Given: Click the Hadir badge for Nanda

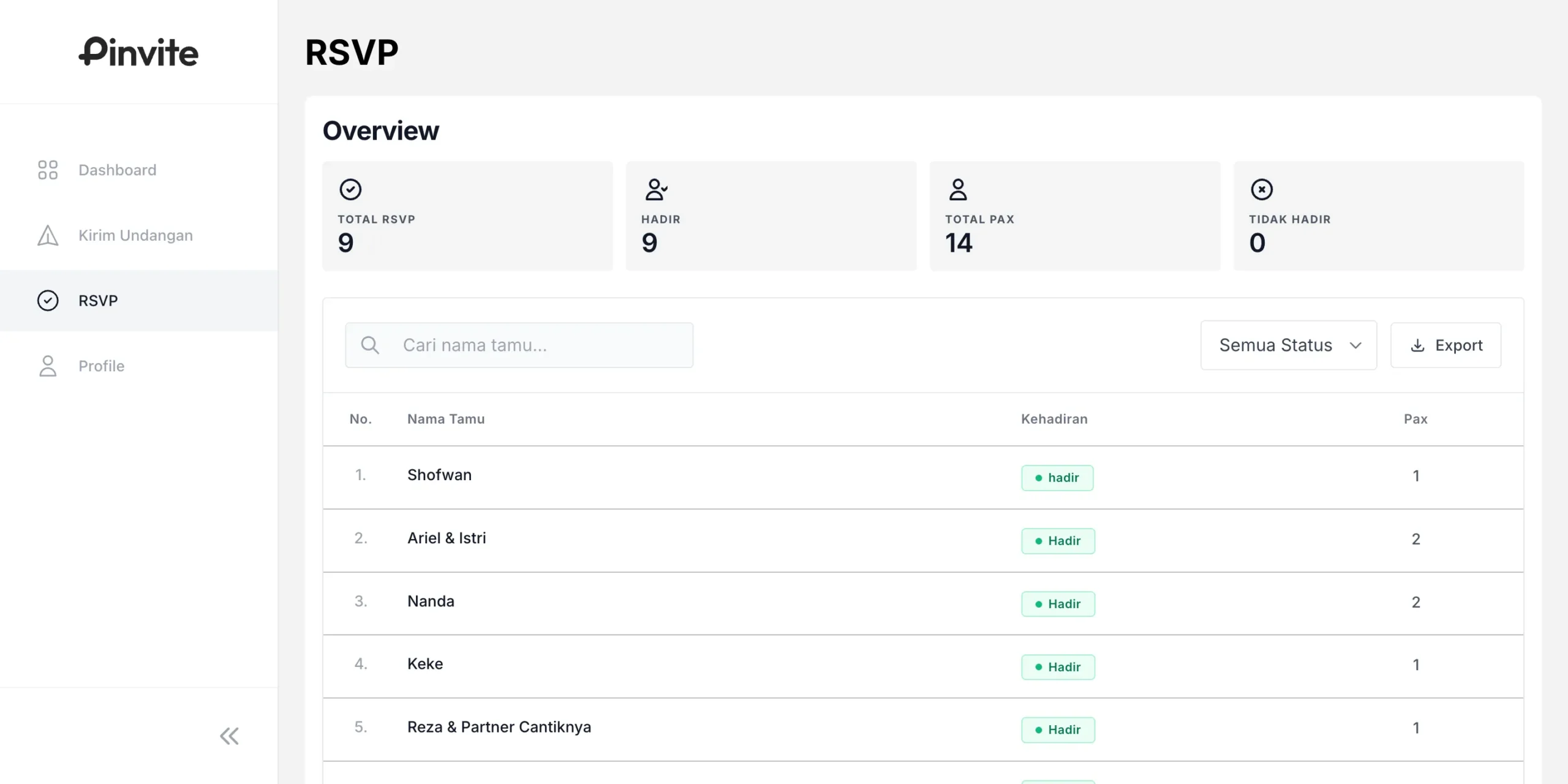Looking at the screenshot, I should [1058, 604].
